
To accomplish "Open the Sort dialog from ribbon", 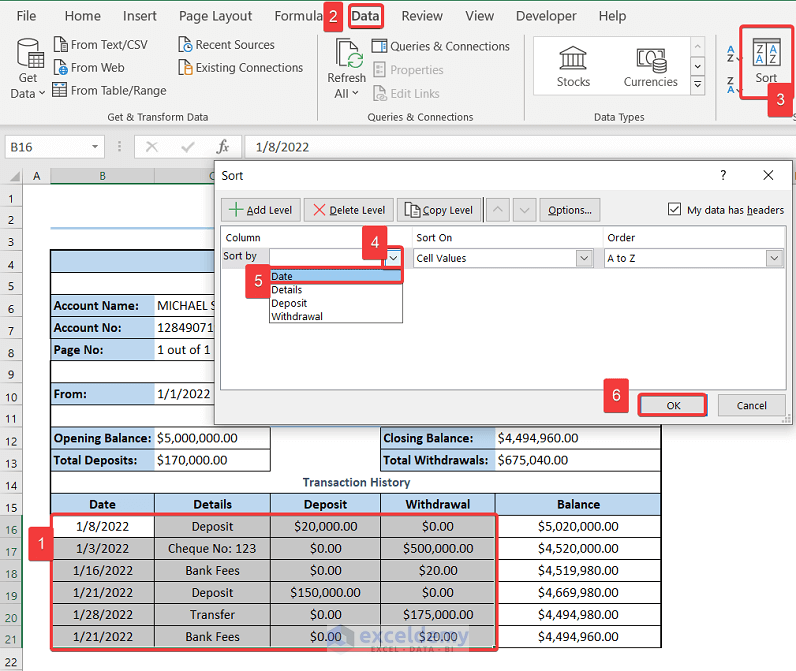I will pos(766,61).
